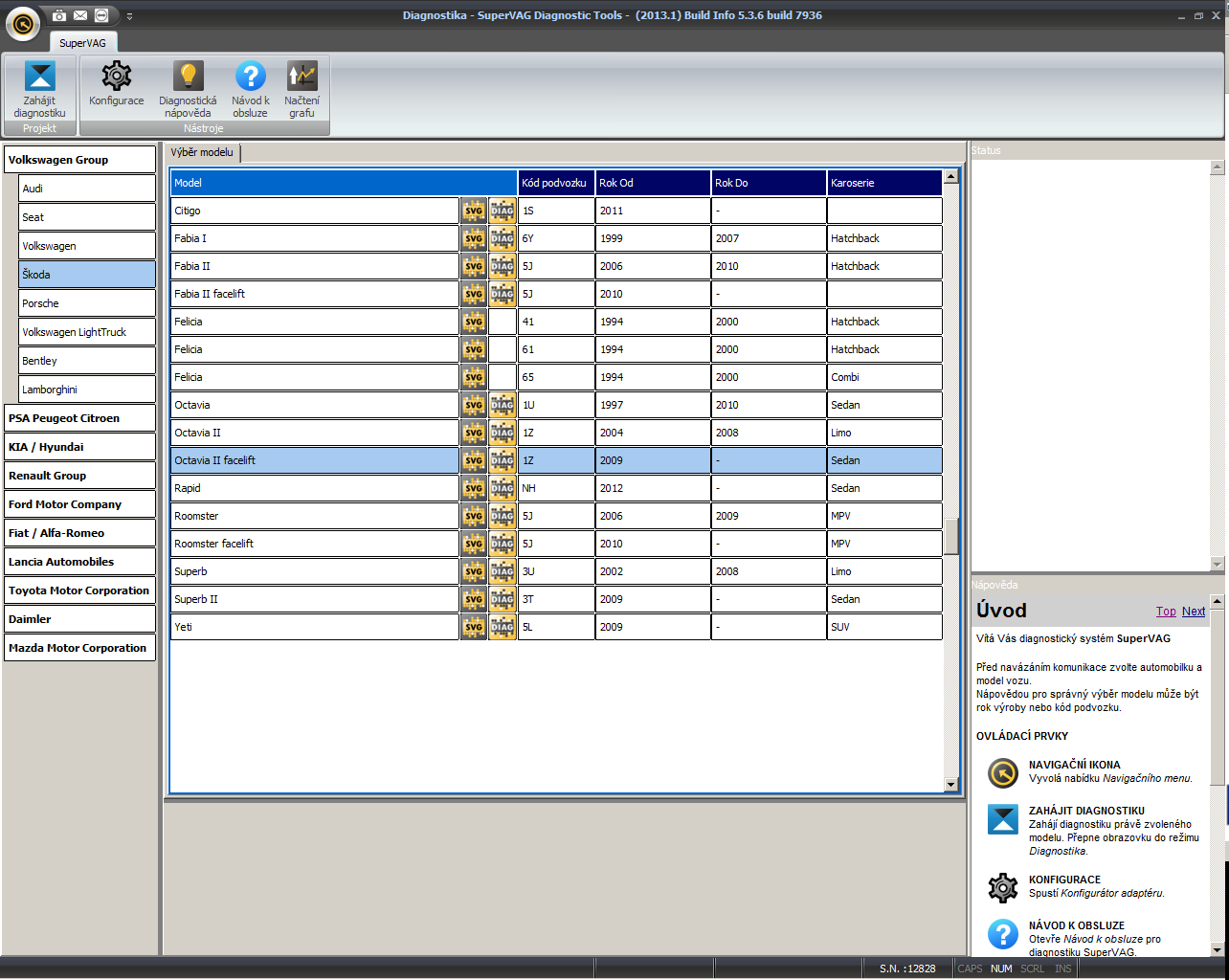Select Lamborghini brand
Image resolution: width=1229 pixels, height=980 pixels.
pyautogui.click(x=87, y=390)
